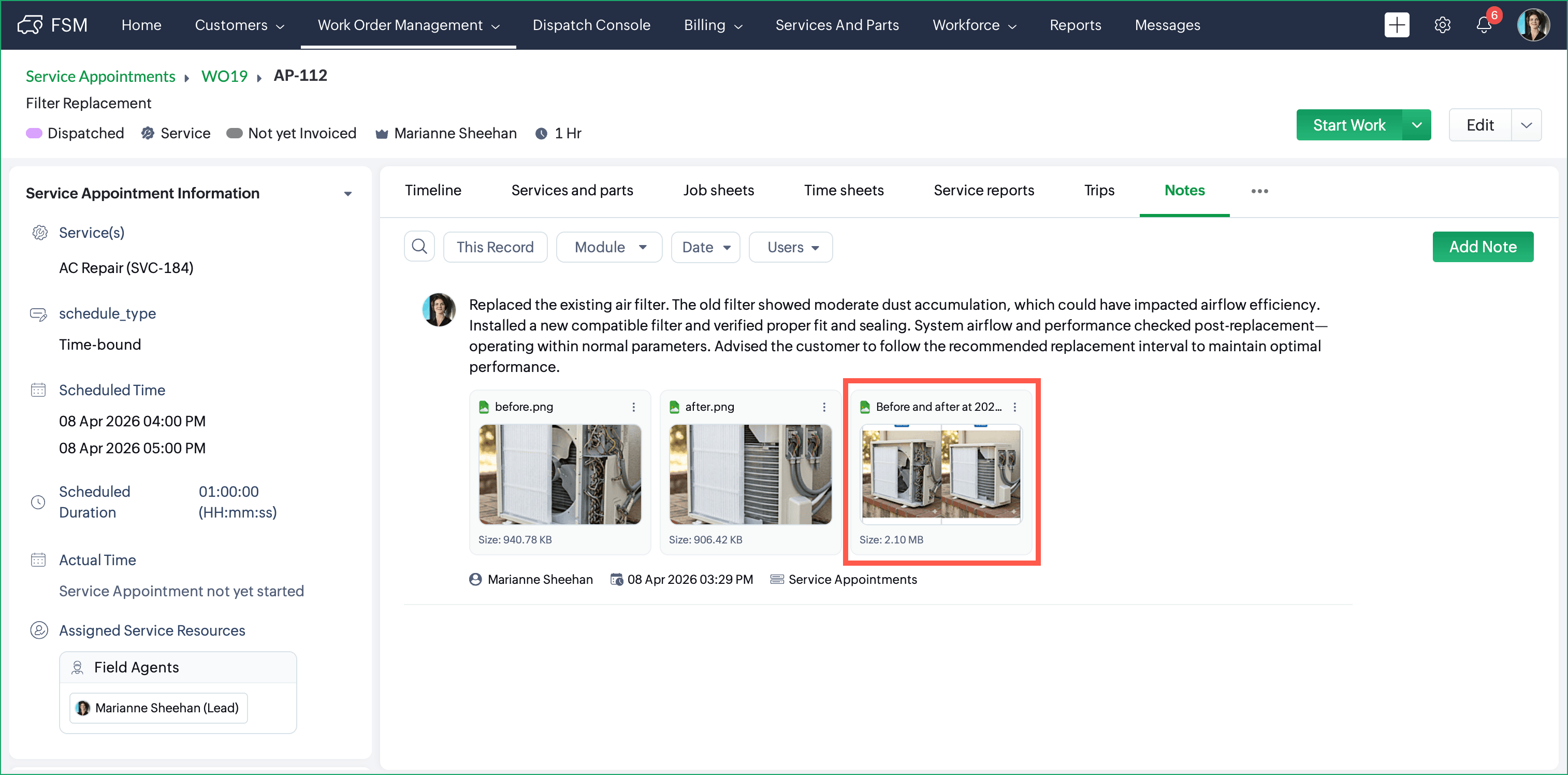This screenshot has width=1568, height=775.
Task: Toggle the This Record filter
Action: [495, 247]
